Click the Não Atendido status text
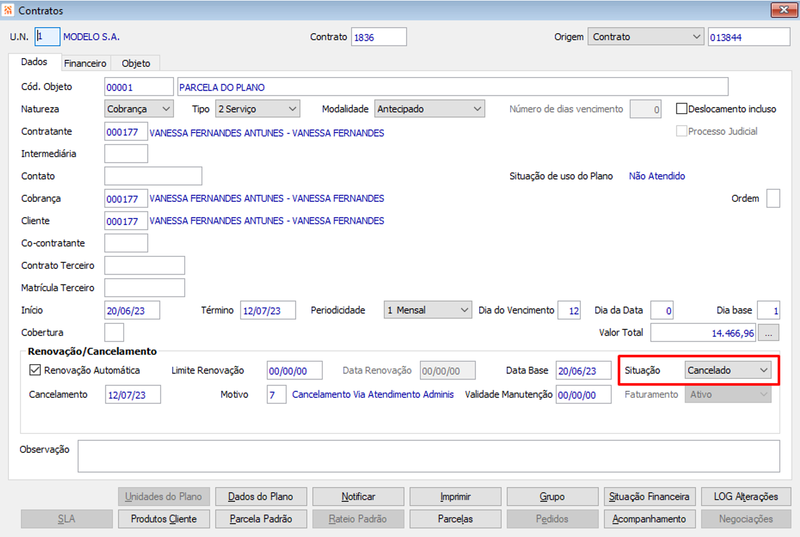Screen dimensions: 800x537 657,176
